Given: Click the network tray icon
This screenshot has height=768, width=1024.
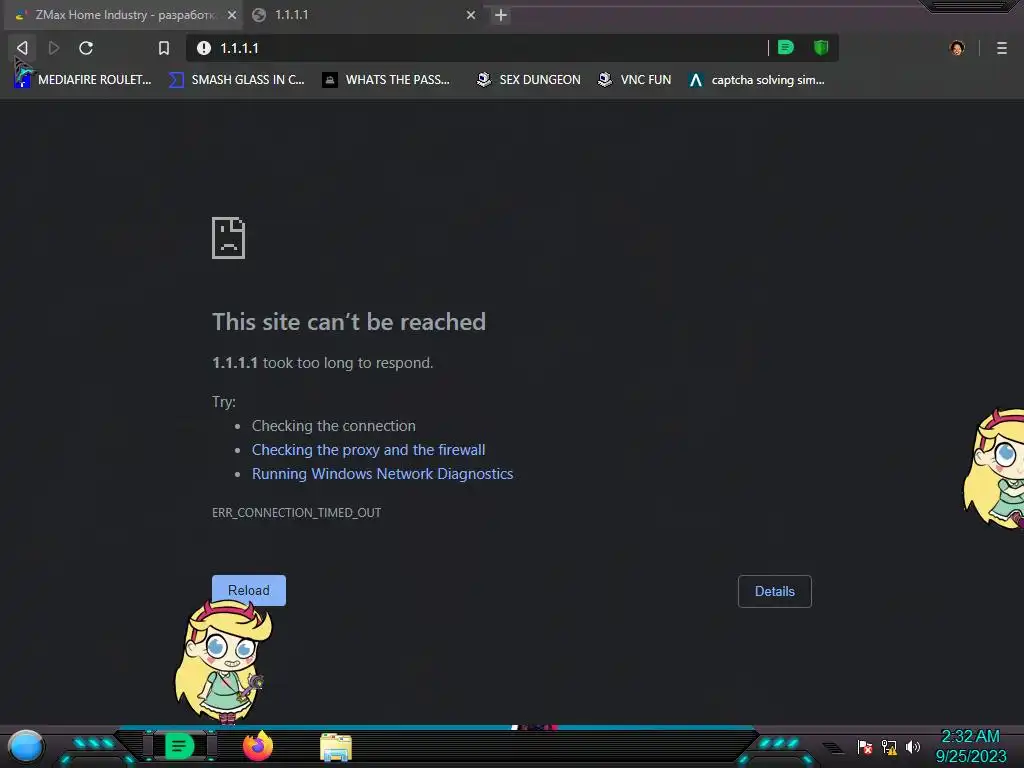Looking at the screenshot, I should click(889, 747).
